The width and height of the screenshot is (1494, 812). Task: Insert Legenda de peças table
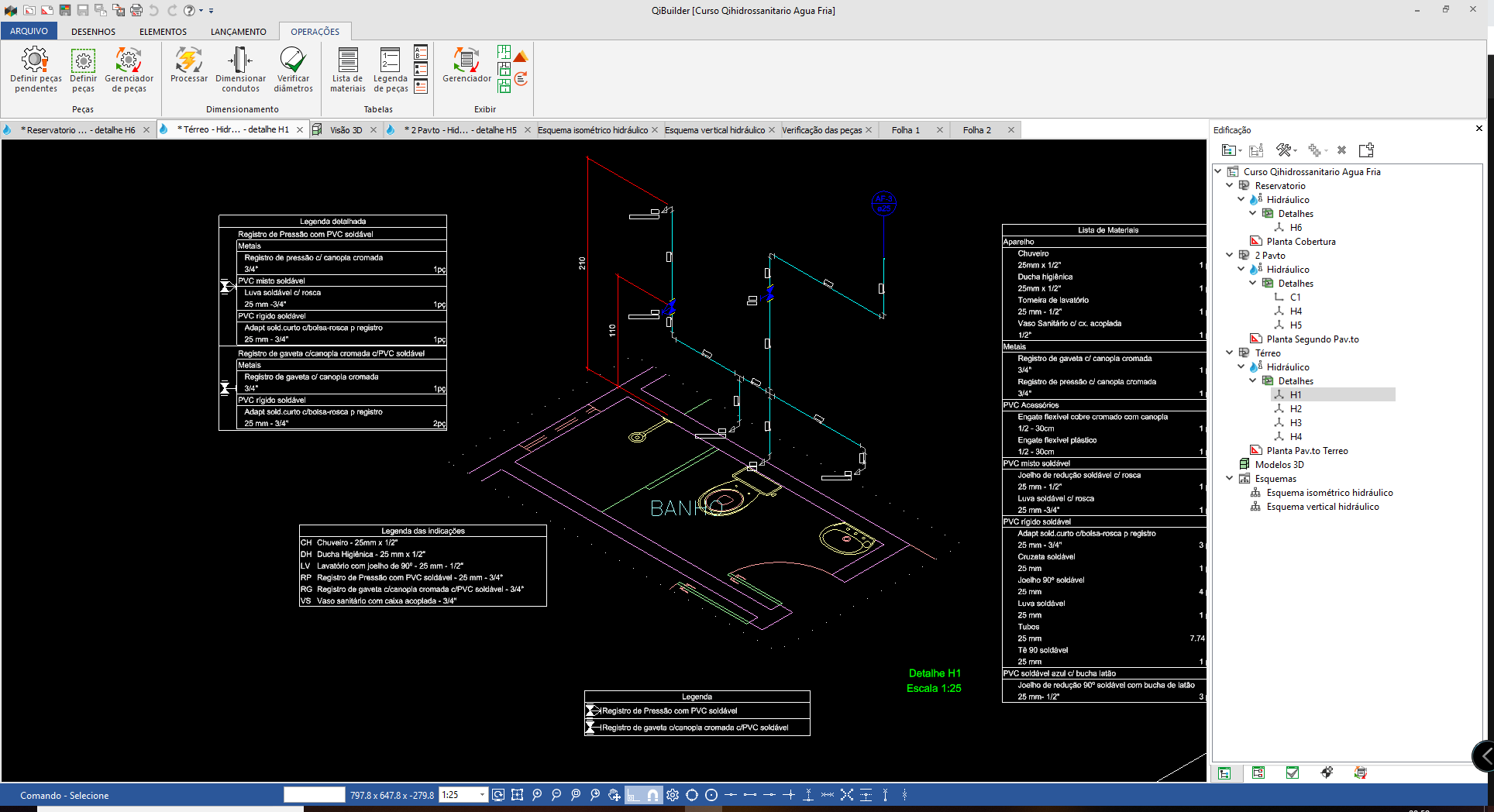coord(391,70)
